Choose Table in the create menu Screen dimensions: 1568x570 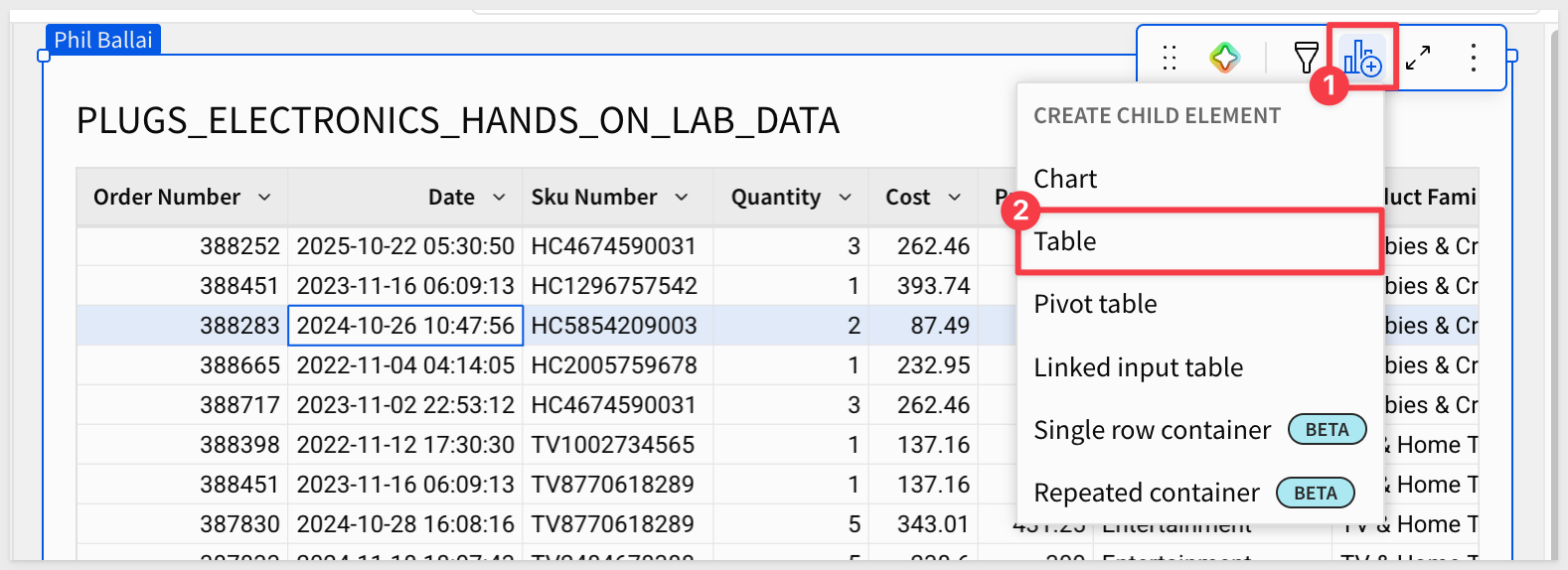1065,241
